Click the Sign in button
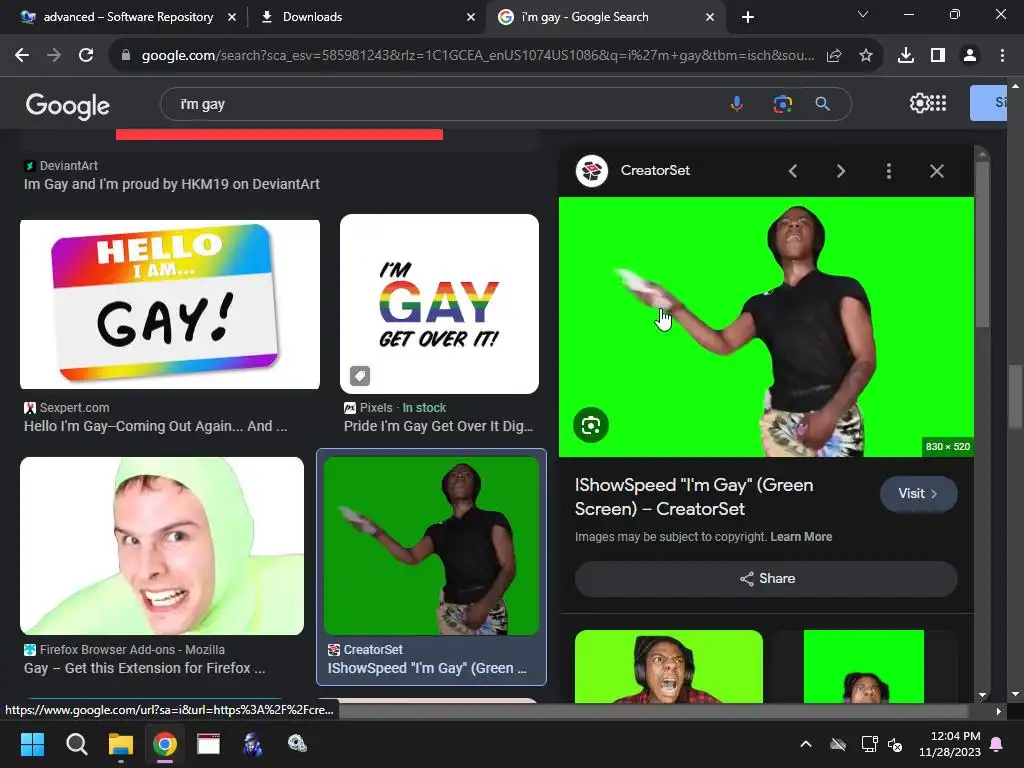This screenshot has width=1024, height=768. pos(988,103)
